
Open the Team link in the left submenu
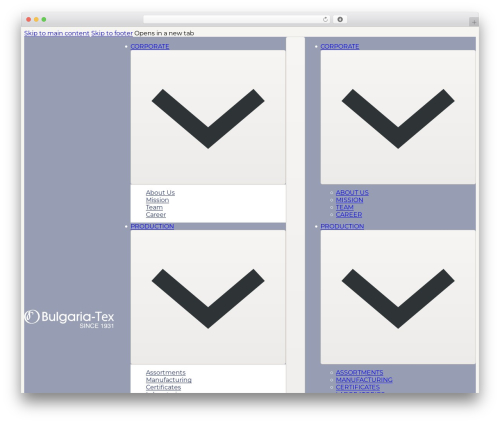coord(154,207)
